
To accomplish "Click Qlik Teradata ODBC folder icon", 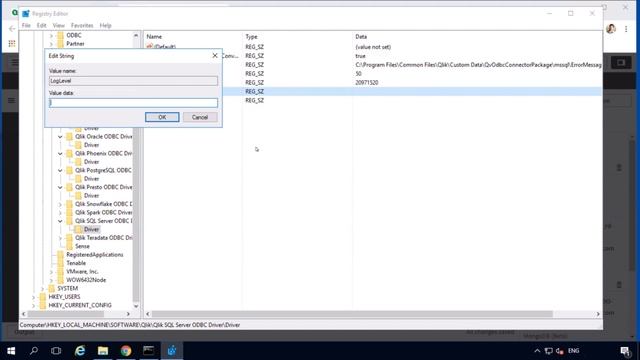I will coord(69,238).
